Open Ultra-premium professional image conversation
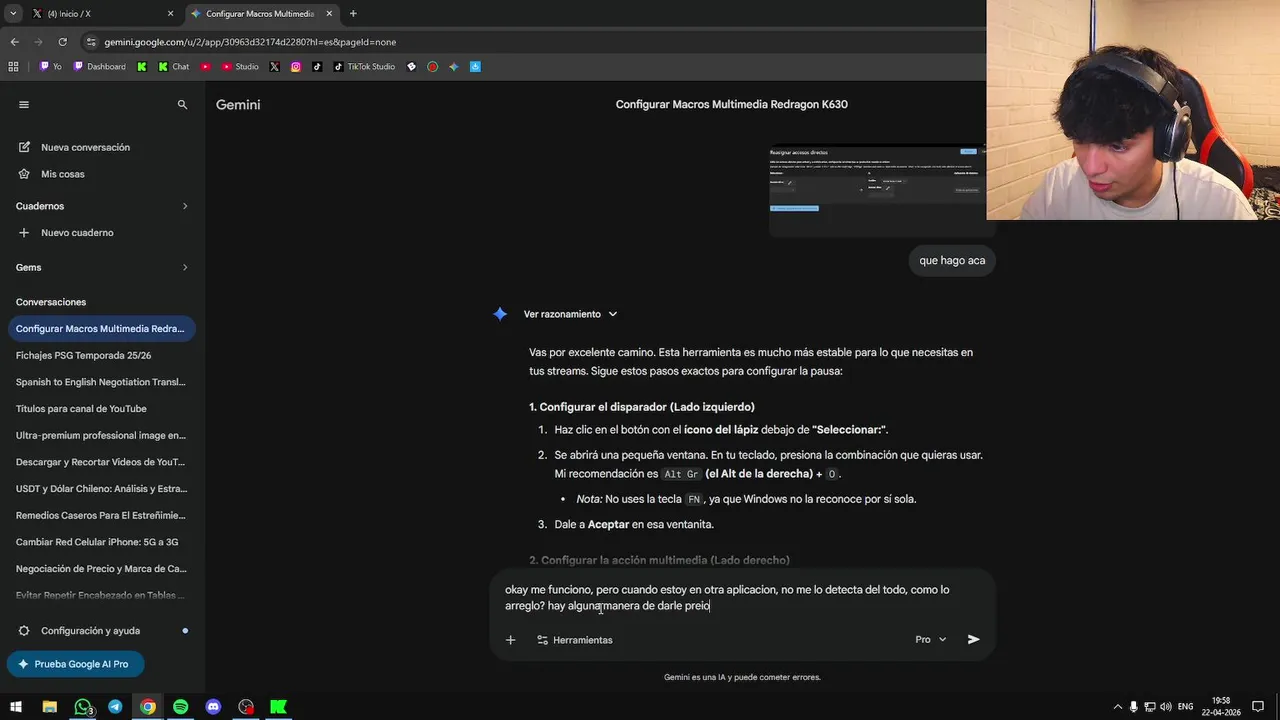Image resolution: width=1280 pixels, height=720 pixels. click(x=101, y=435)
